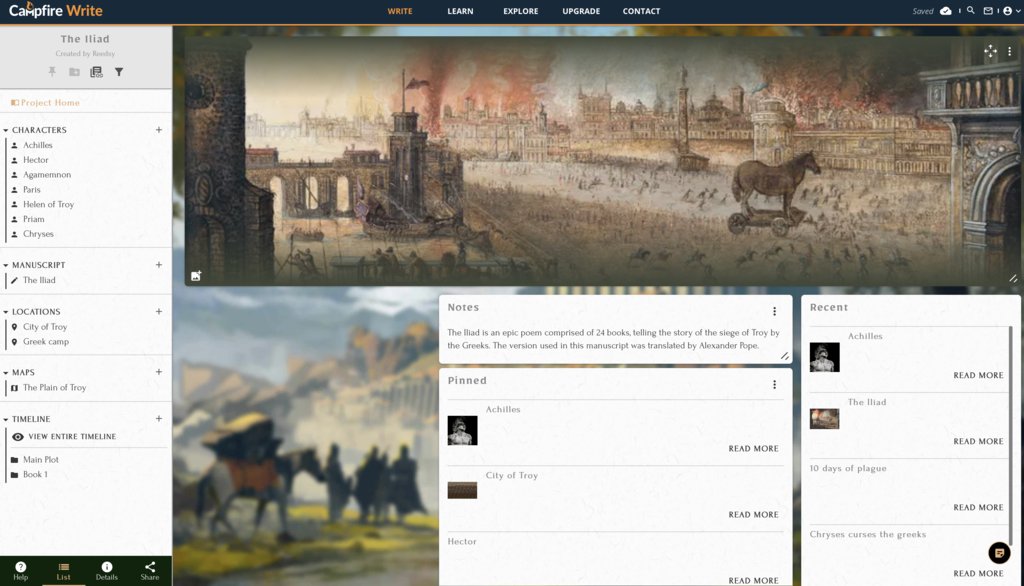
Task: Click the cloud saved icon
Action: 945,11
